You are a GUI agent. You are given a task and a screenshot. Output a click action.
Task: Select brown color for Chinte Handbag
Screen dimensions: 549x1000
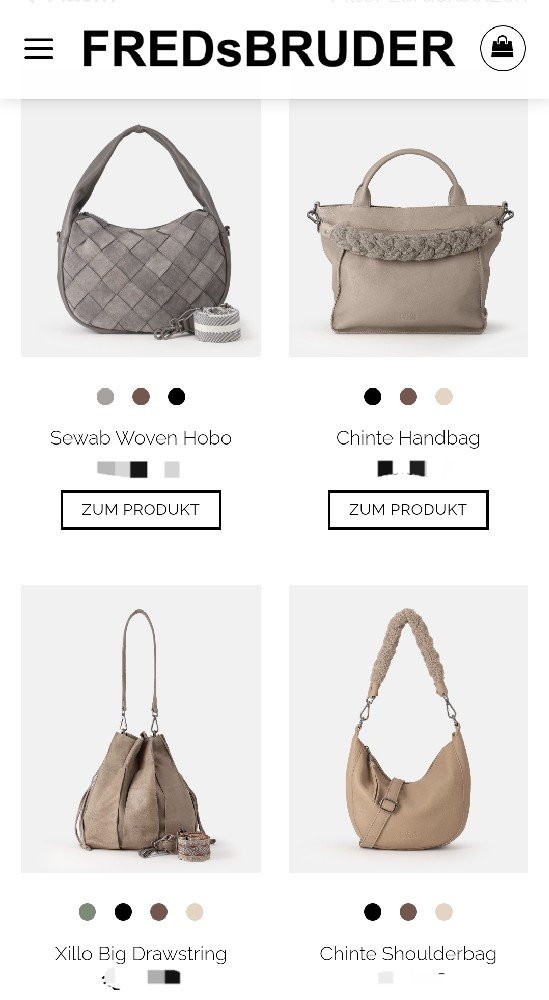tap(408, 397)
